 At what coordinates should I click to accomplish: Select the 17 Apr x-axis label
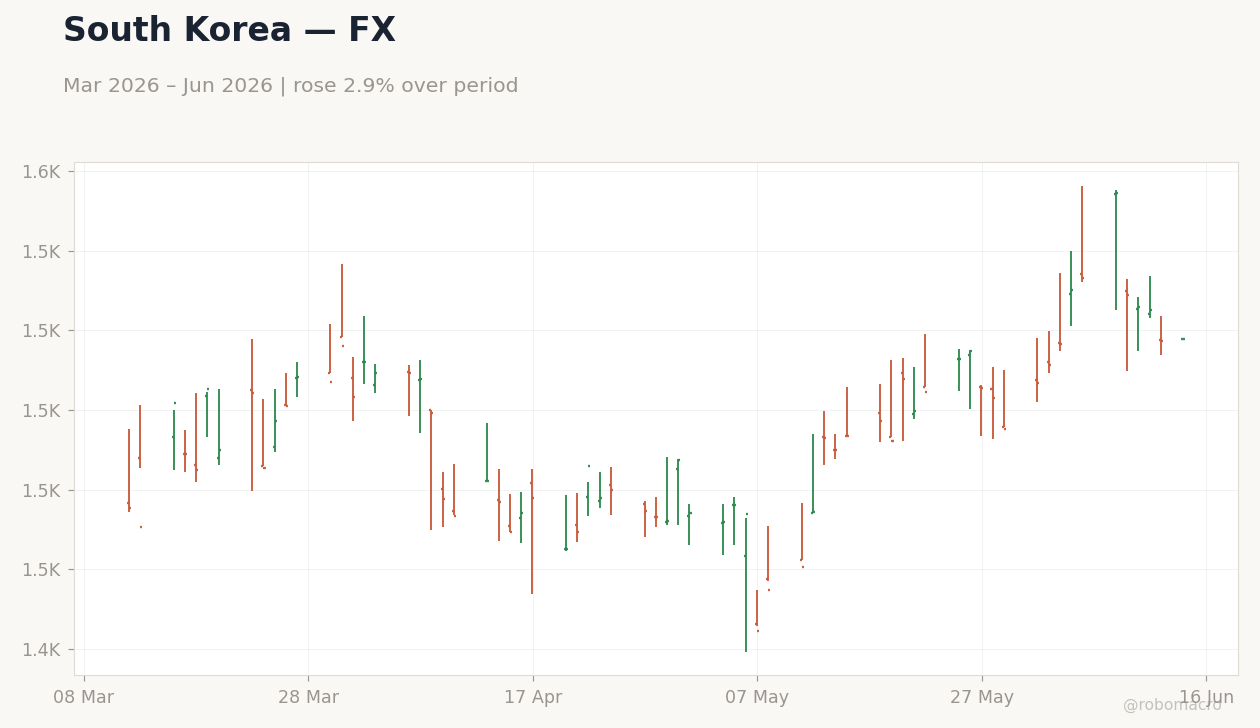pyautogui.click(x=533, y=698)
